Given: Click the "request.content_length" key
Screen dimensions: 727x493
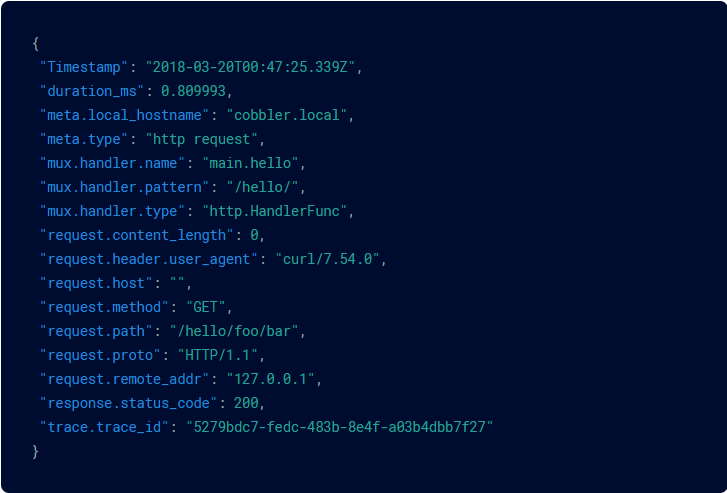Looking at the screenshot, I should (x=136, y=235).
